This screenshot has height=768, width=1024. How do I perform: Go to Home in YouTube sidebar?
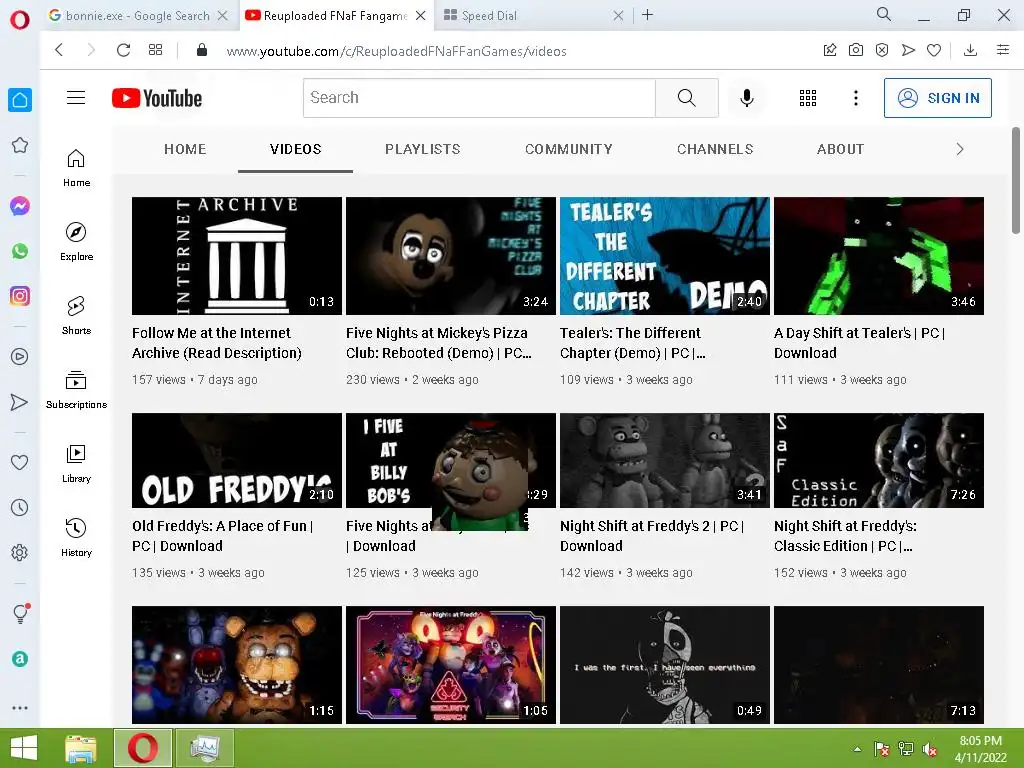point(76,168)
